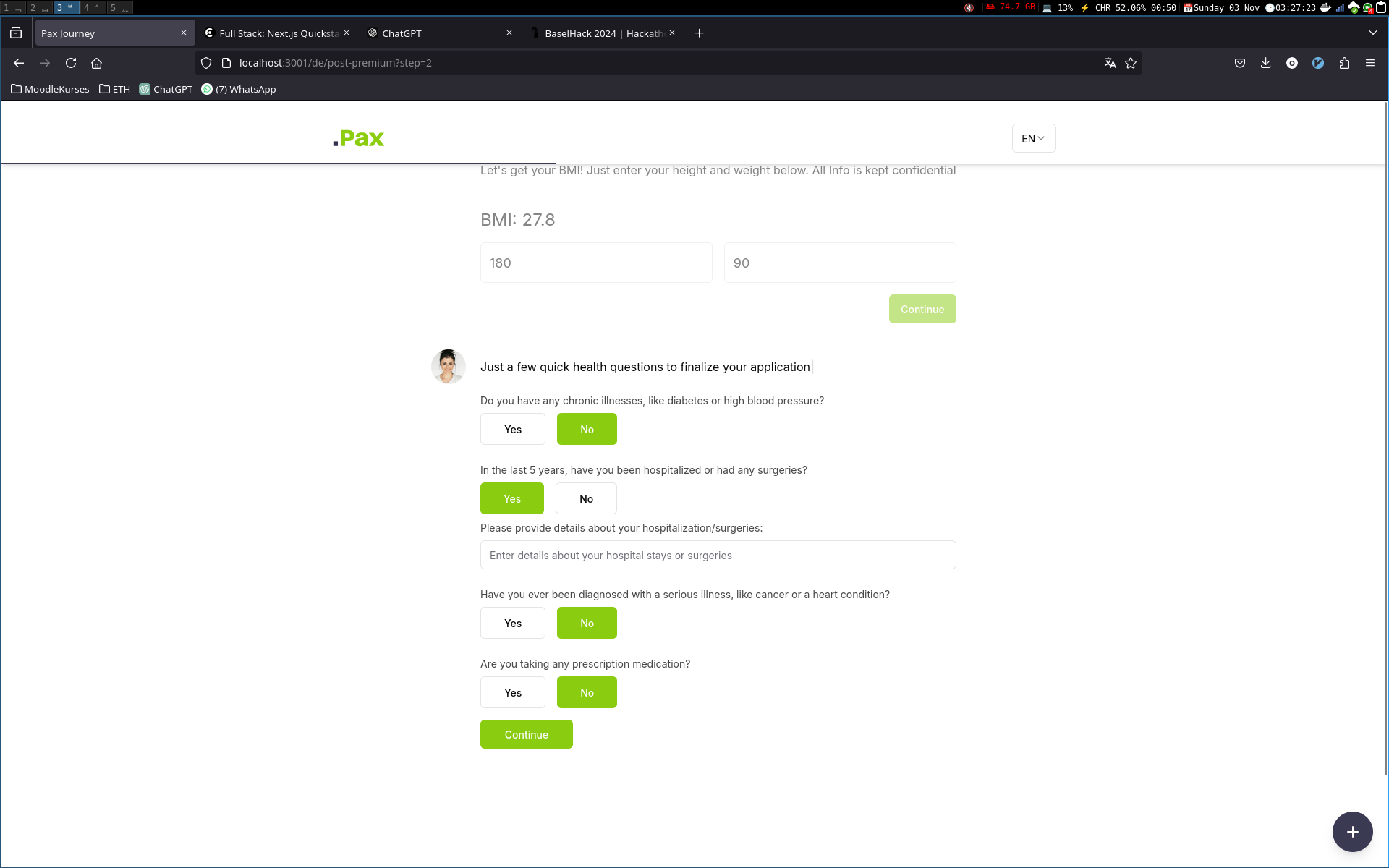Answer Yes to chronic illnesses question
The width and height of the screenshot is (1389, 868).
click(x=512, y=429)
